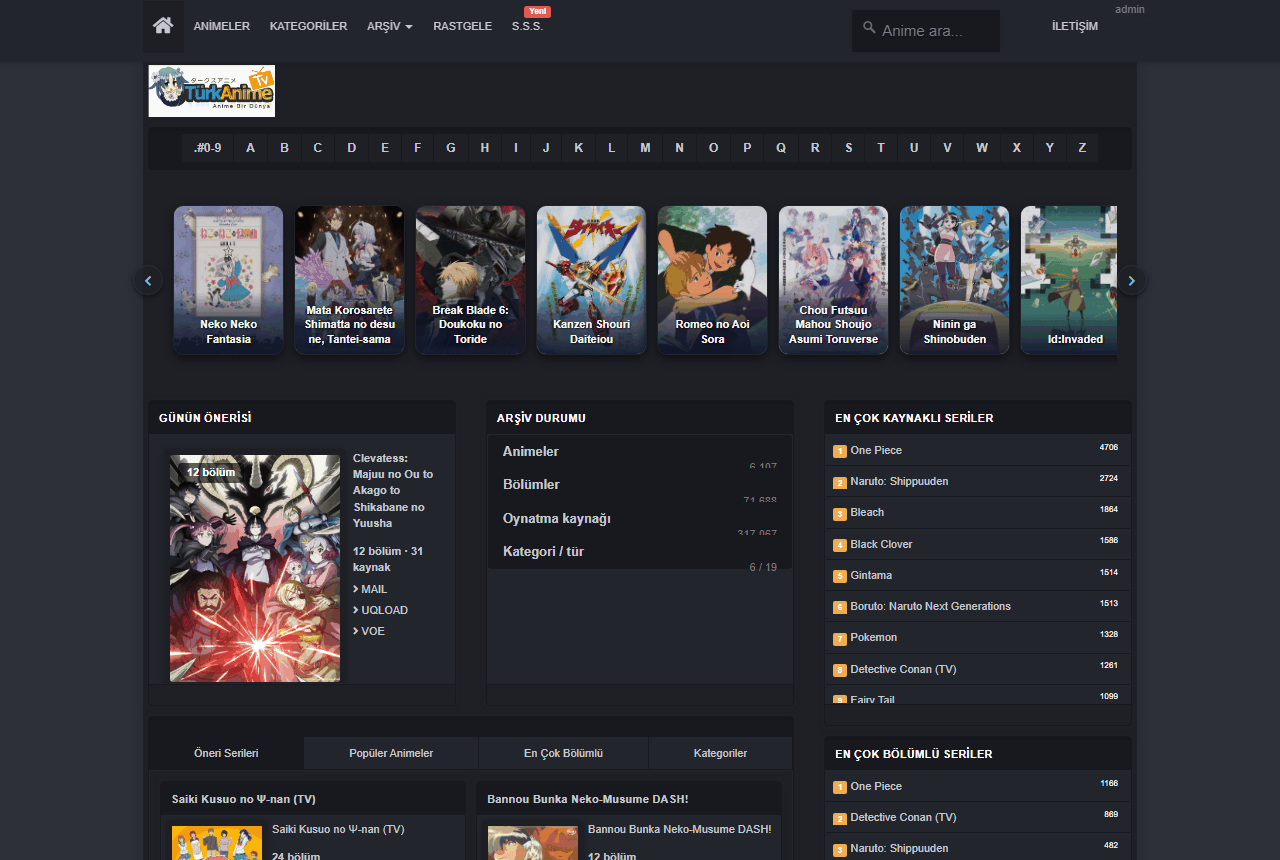The image size is (1280, 860).
Task: Open the S.S.S. menu item
Action: click(527, 26)
